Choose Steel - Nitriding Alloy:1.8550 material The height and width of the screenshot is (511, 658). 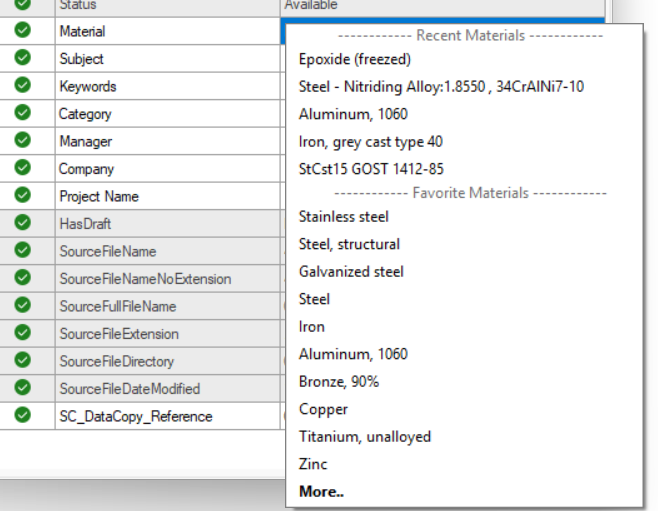pos(441,86)
